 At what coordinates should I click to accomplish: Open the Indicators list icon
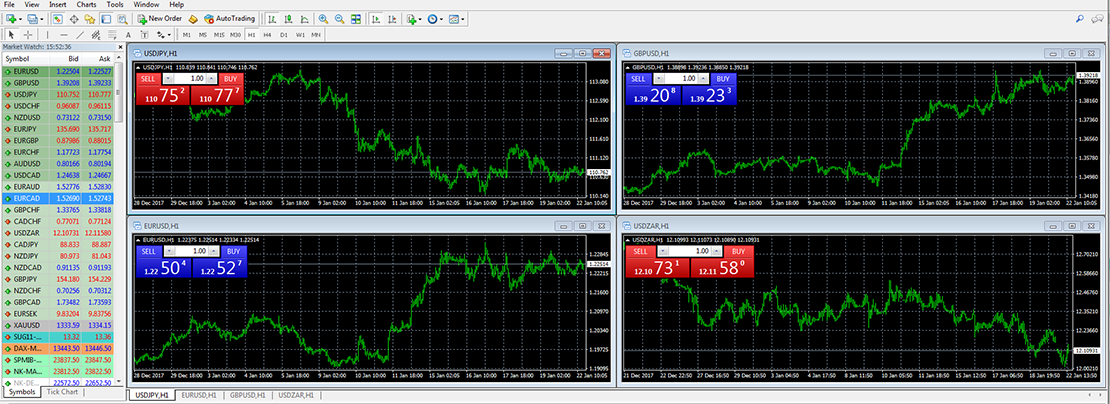point(412,18)
